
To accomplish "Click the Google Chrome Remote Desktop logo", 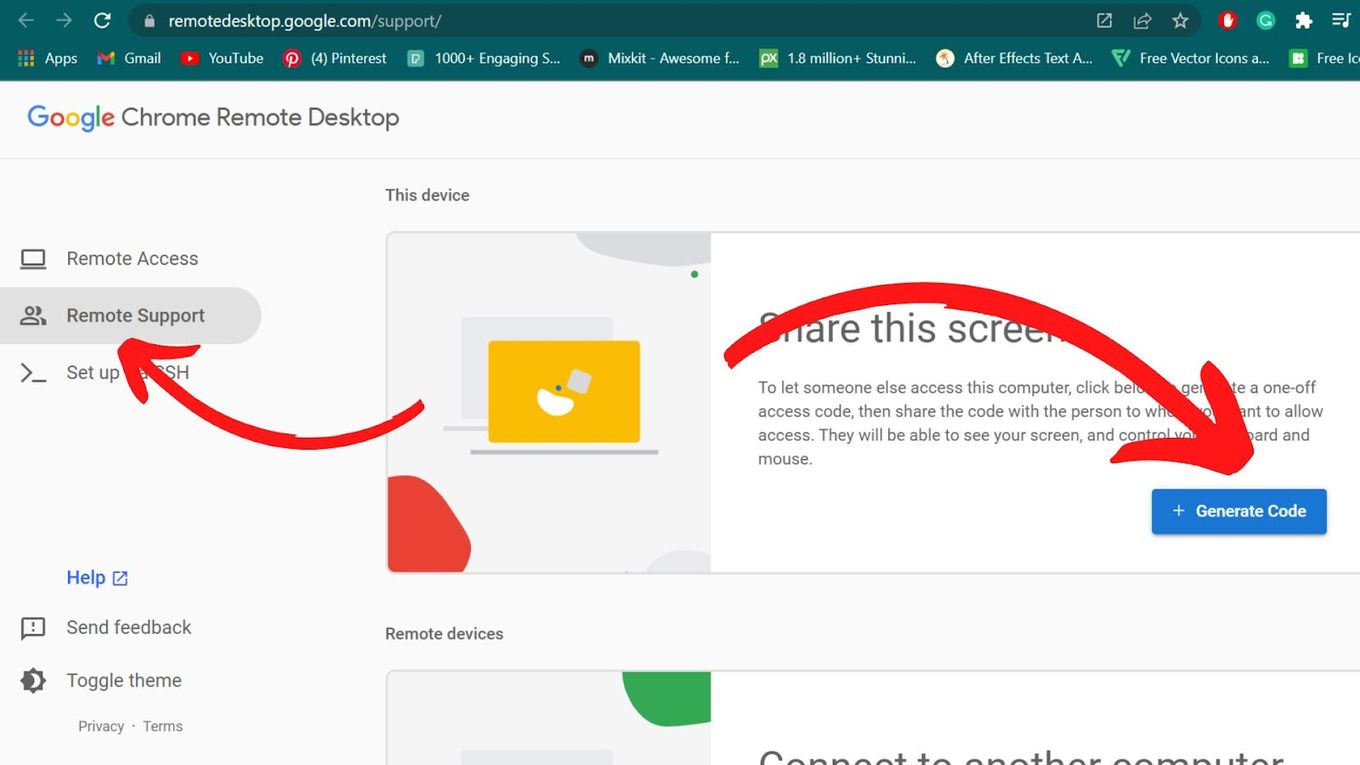I will (213, 118).
